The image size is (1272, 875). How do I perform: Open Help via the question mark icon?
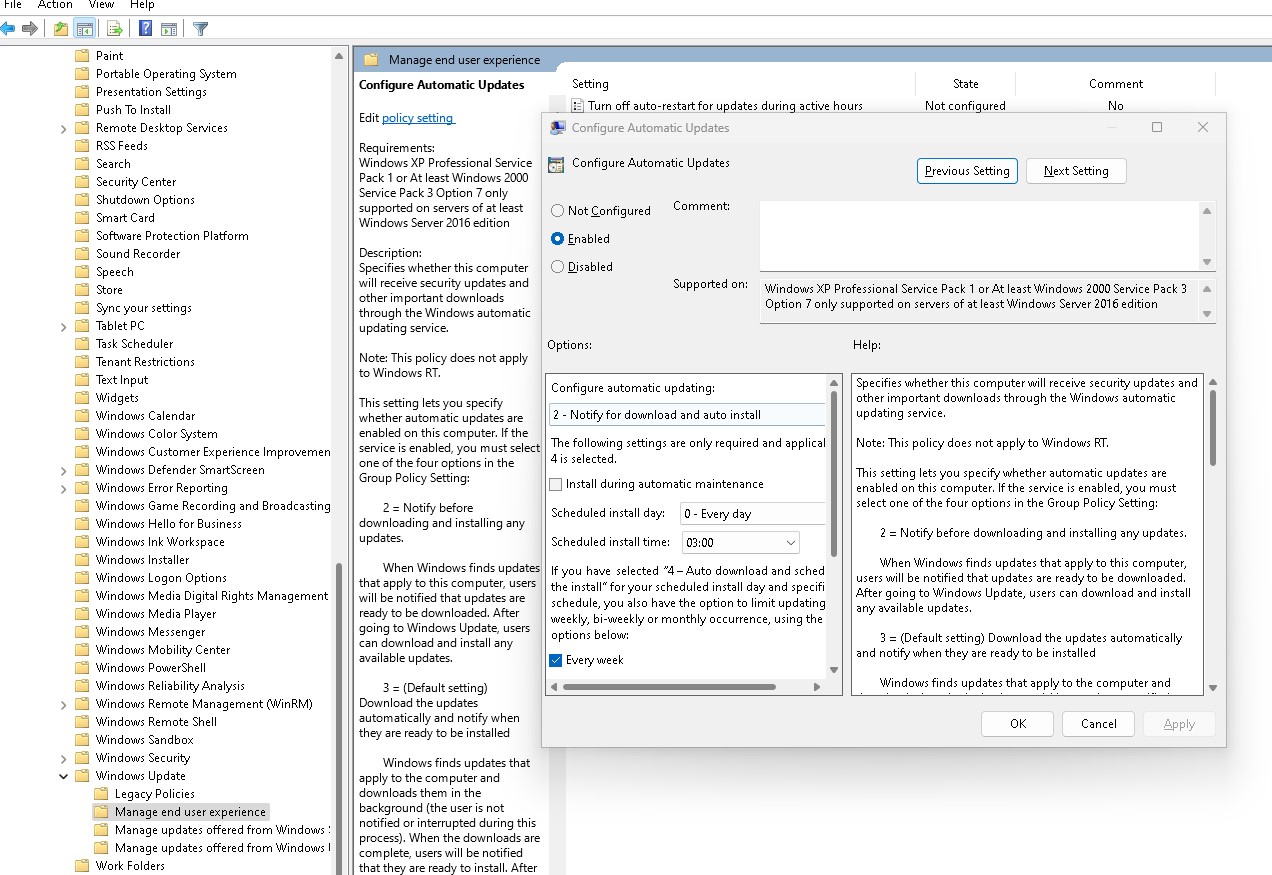(x=146, y=28)
